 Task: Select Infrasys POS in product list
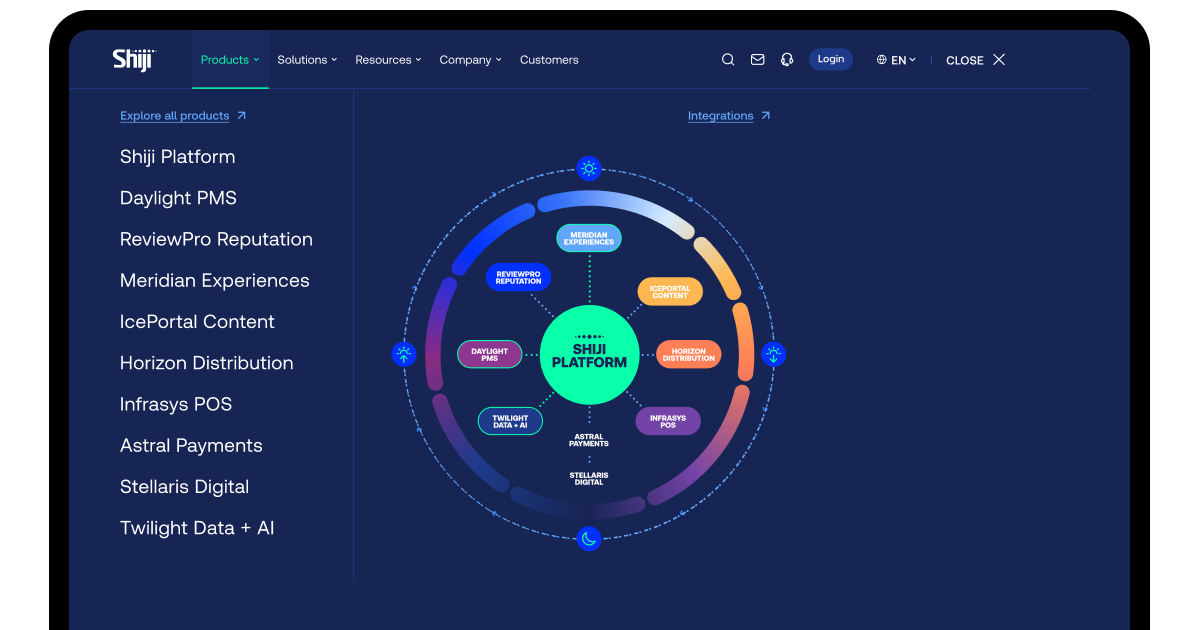tap(176, 404)
